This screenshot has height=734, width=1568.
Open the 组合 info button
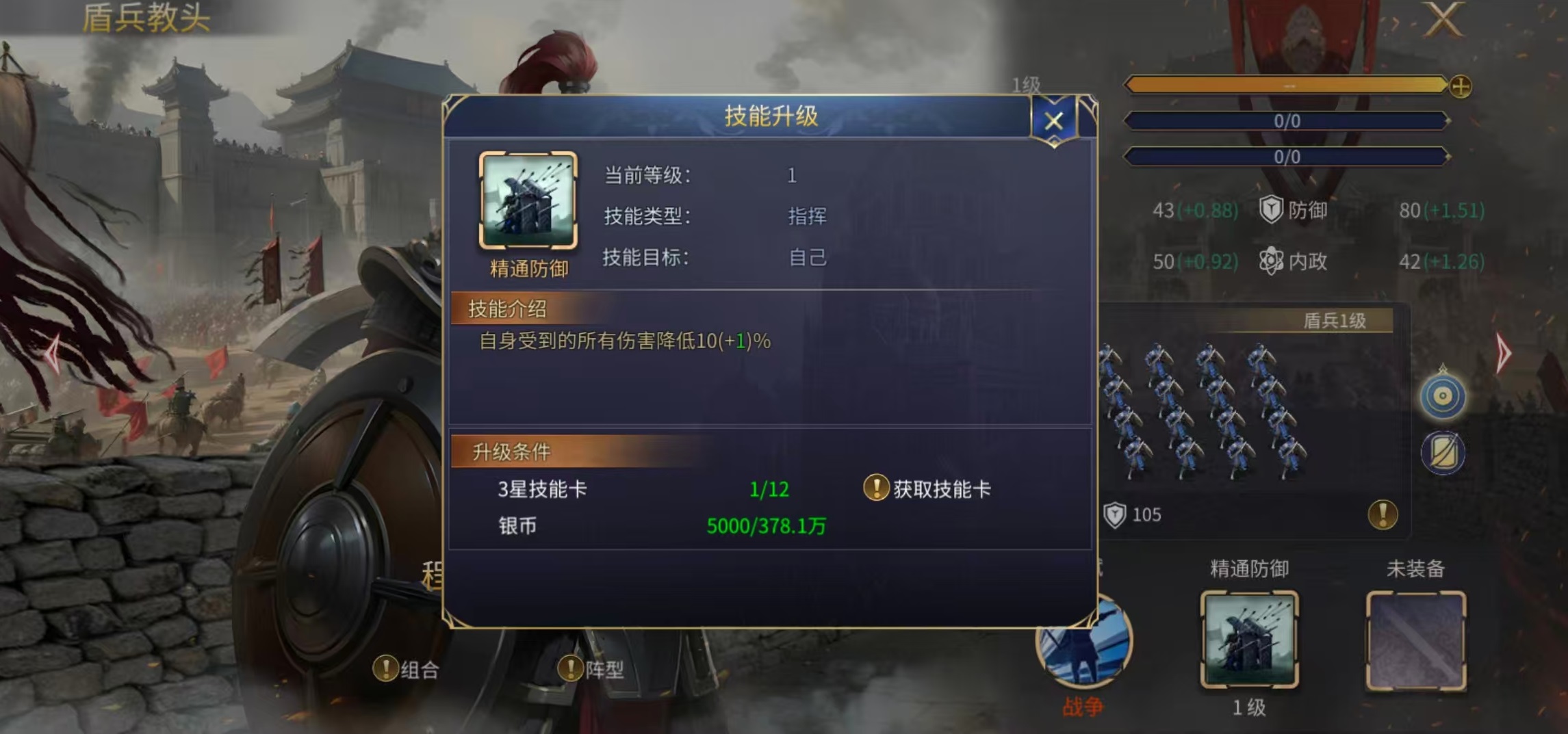(x=407, y=669)
